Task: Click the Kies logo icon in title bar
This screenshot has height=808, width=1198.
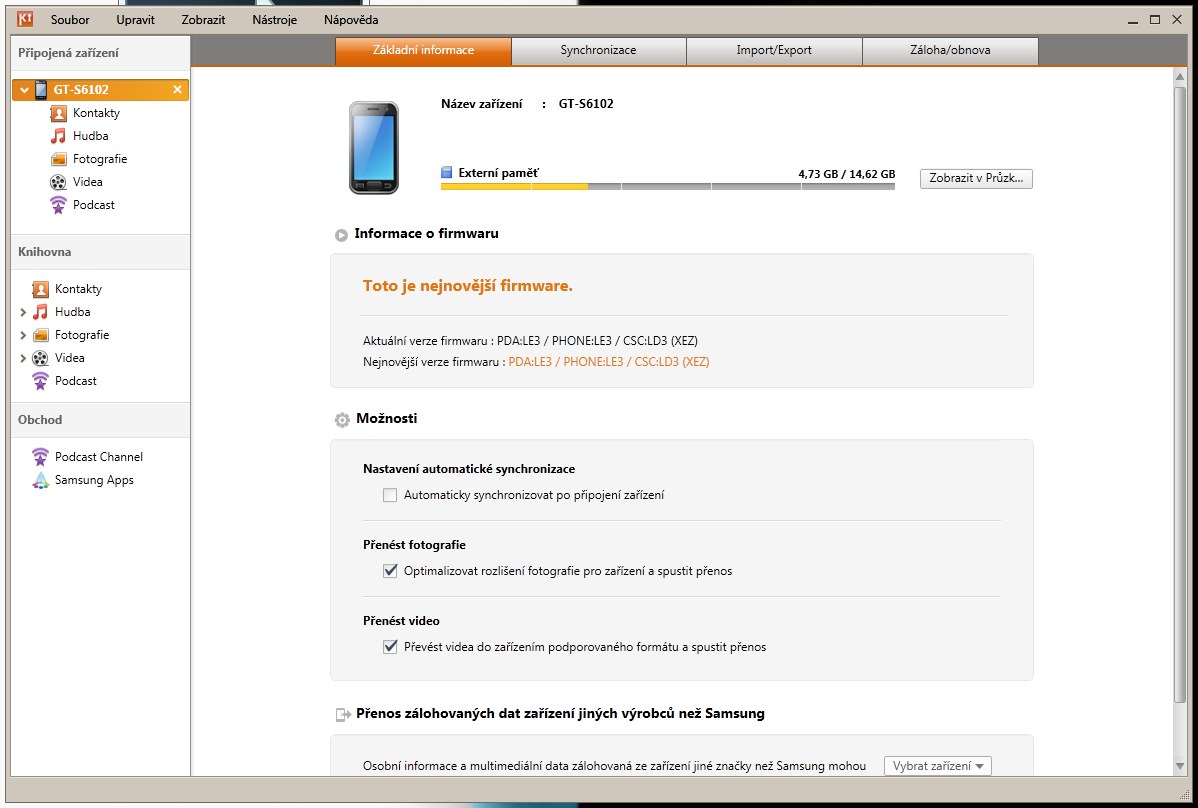Action: pyautogui.click(x=25, y=18)
